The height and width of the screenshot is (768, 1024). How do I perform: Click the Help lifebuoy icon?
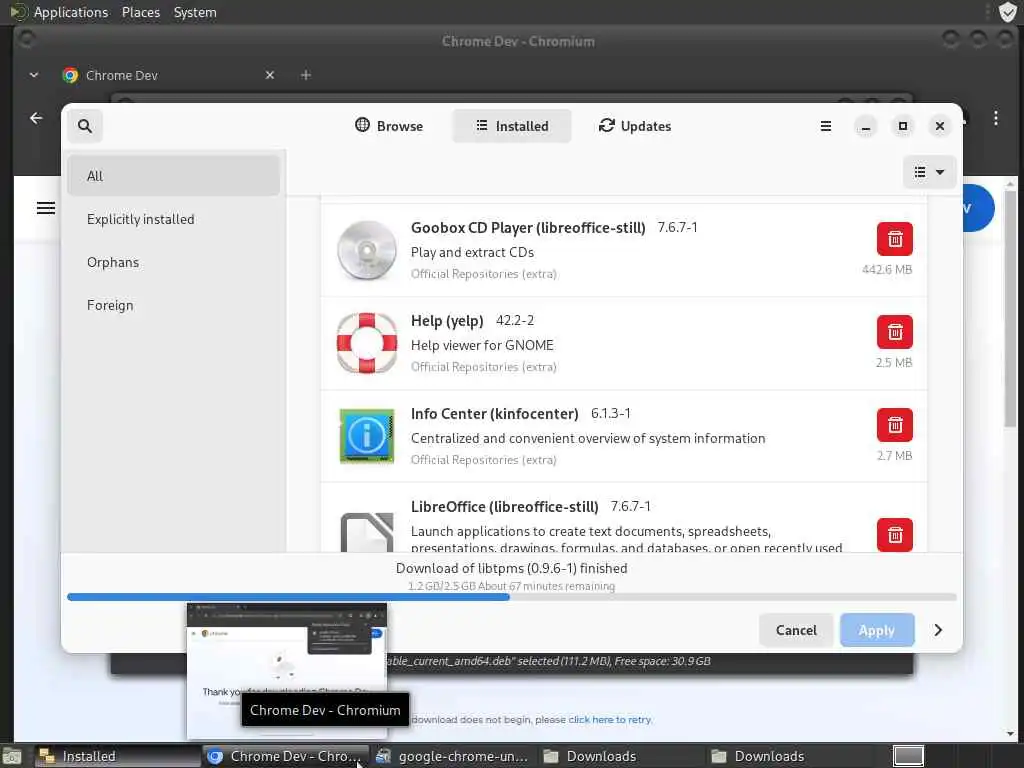[x=367, y=344]
